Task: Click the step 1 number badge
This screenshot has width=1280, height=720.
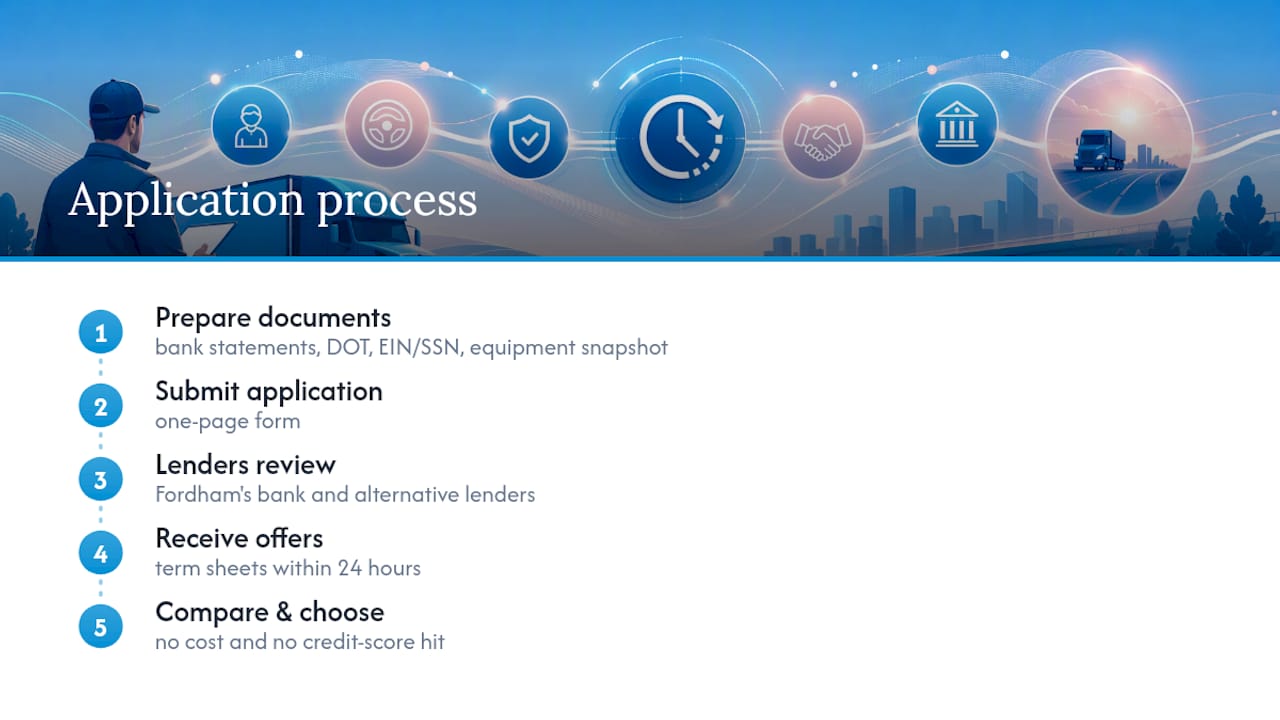Action: [x=101, y=333]
